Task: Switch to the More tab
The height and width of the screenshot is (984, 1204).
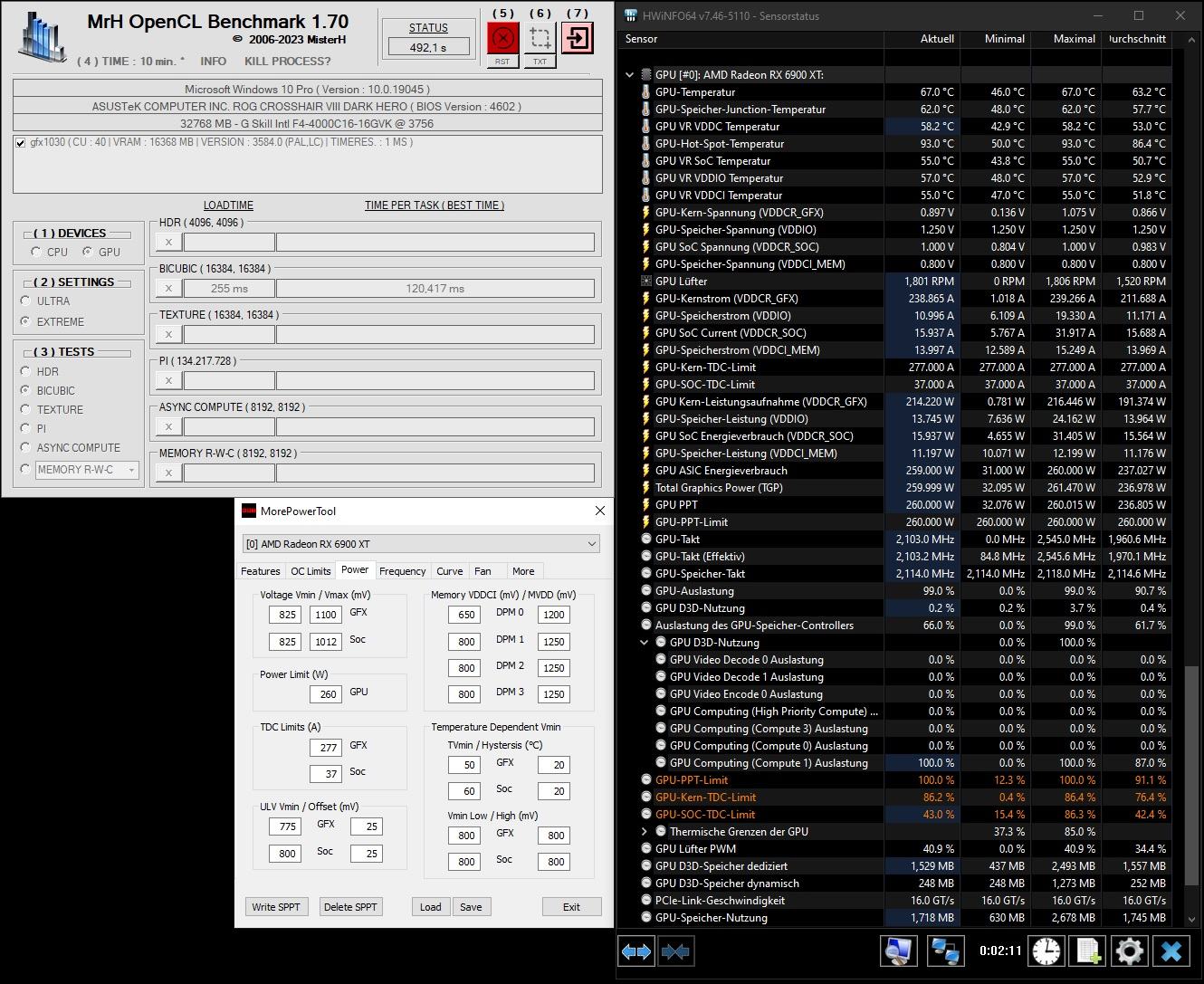Action: tap(523, 571)
